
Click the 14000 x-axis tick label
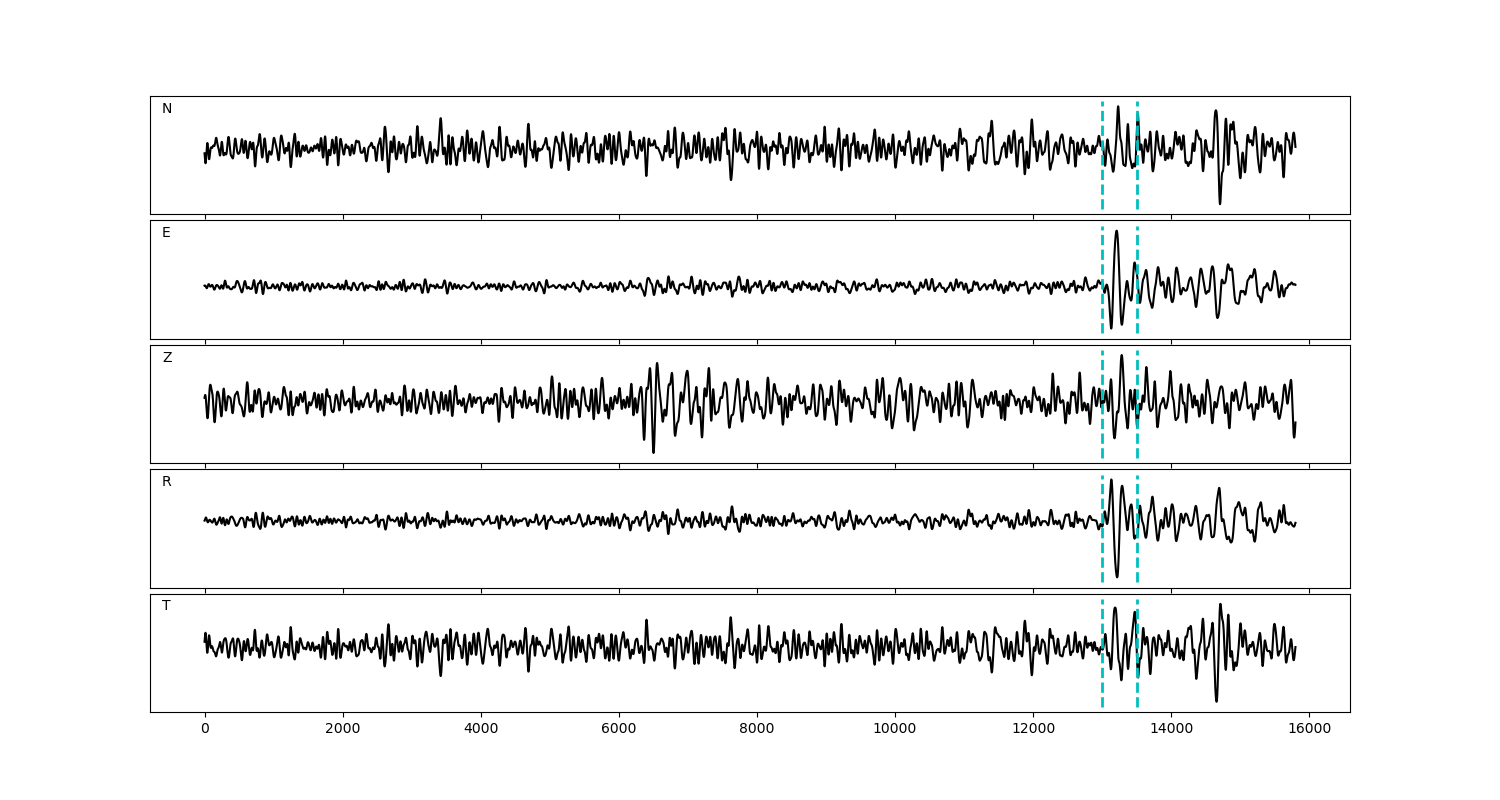(x=1171, y=729)
